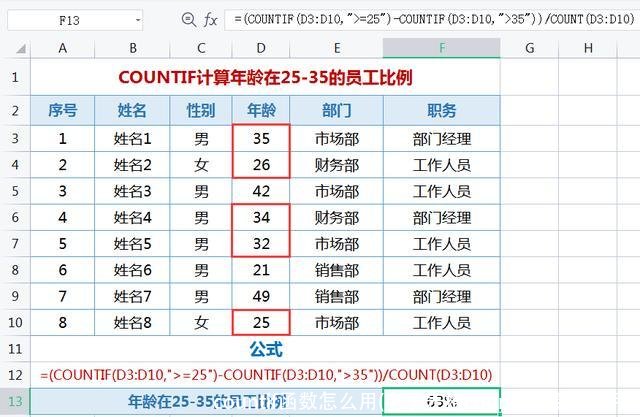Select column E header
Viewport: 640px width, 417px height.
(x=337, y=48)
